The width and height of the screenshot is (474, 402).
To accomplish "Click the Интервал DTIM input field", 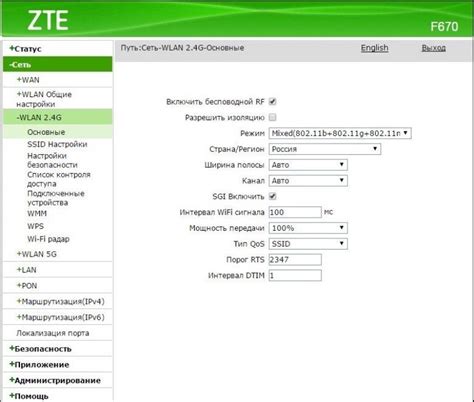I will click(295, 275).
